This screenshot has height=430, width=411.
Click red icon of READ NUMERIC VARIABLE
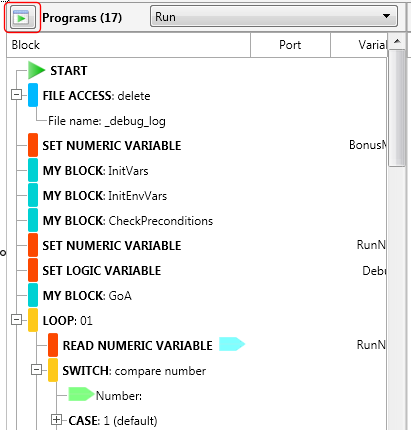(x=53, y=345)
